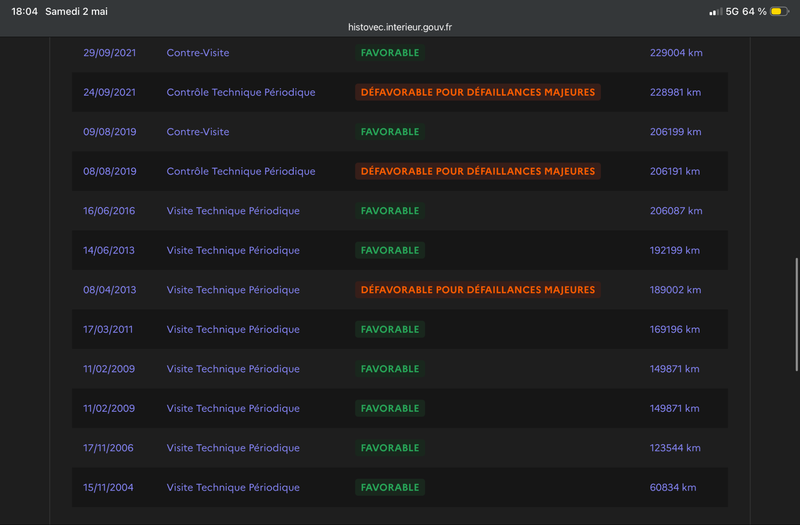This screenshot has width=800, height=525.
Task: Tap the battery icon in status bar
Action: click(x=779, y=11)
